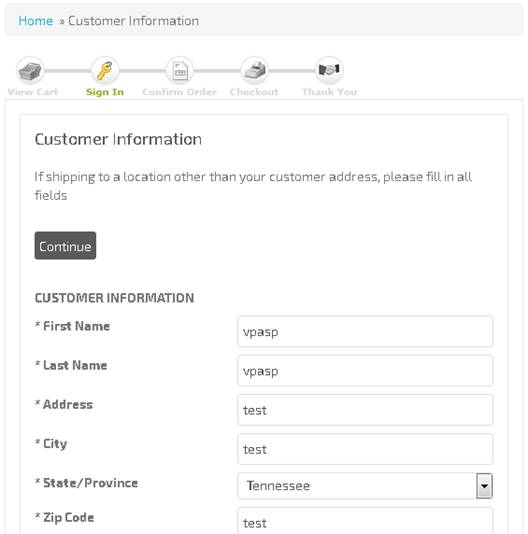
Task: Click the Sign In key icon
Action: pos(105,70)
